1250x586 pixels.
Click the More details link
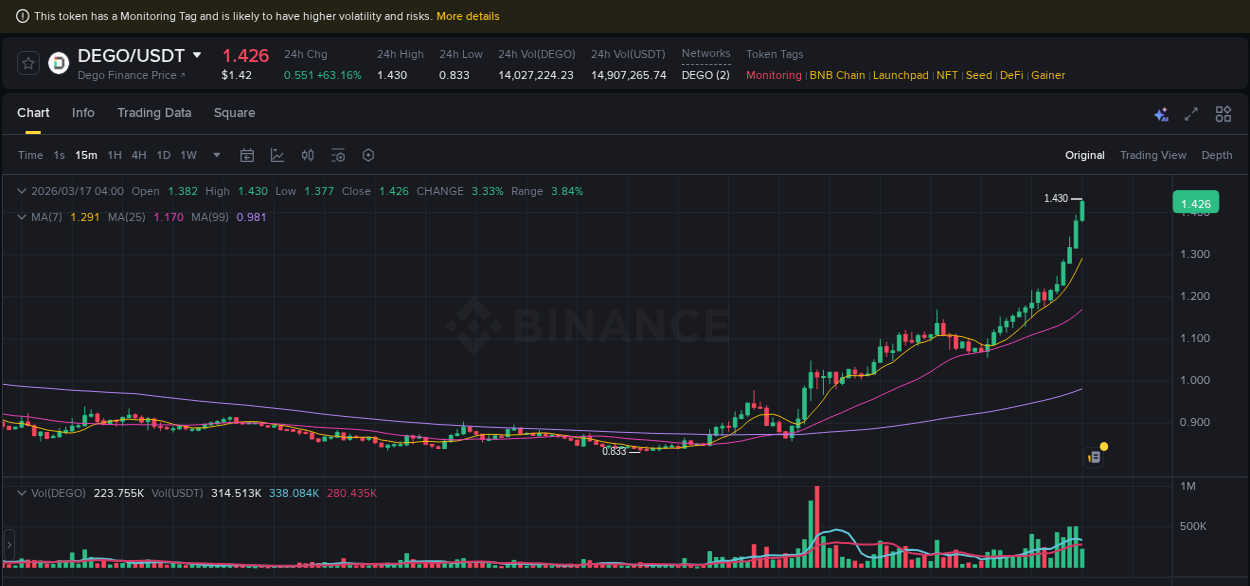pyautogui.click(x=468, y=16)
